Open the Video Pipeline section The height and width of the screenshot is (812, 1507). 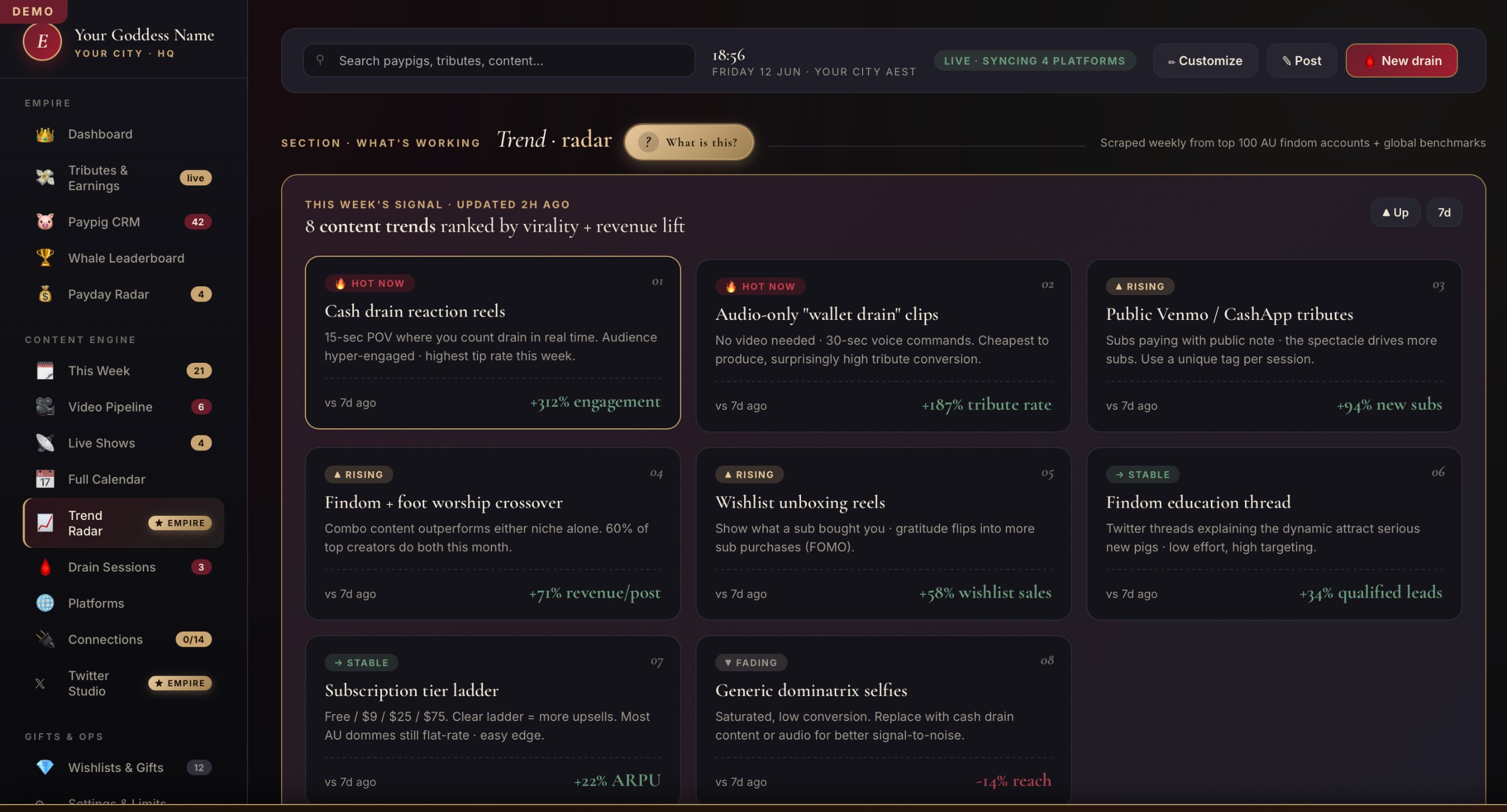123,407
